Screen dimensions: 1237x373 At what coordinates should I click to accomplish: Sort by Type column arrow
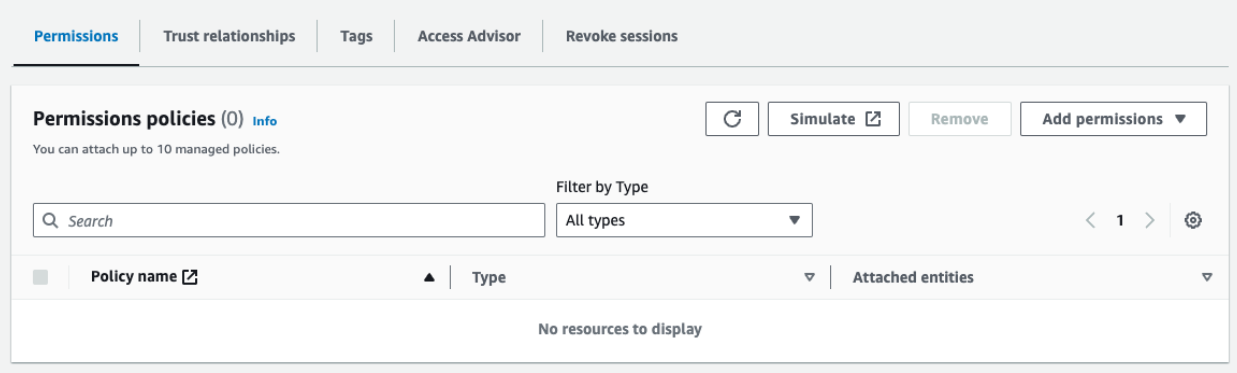tap(810, 278)
